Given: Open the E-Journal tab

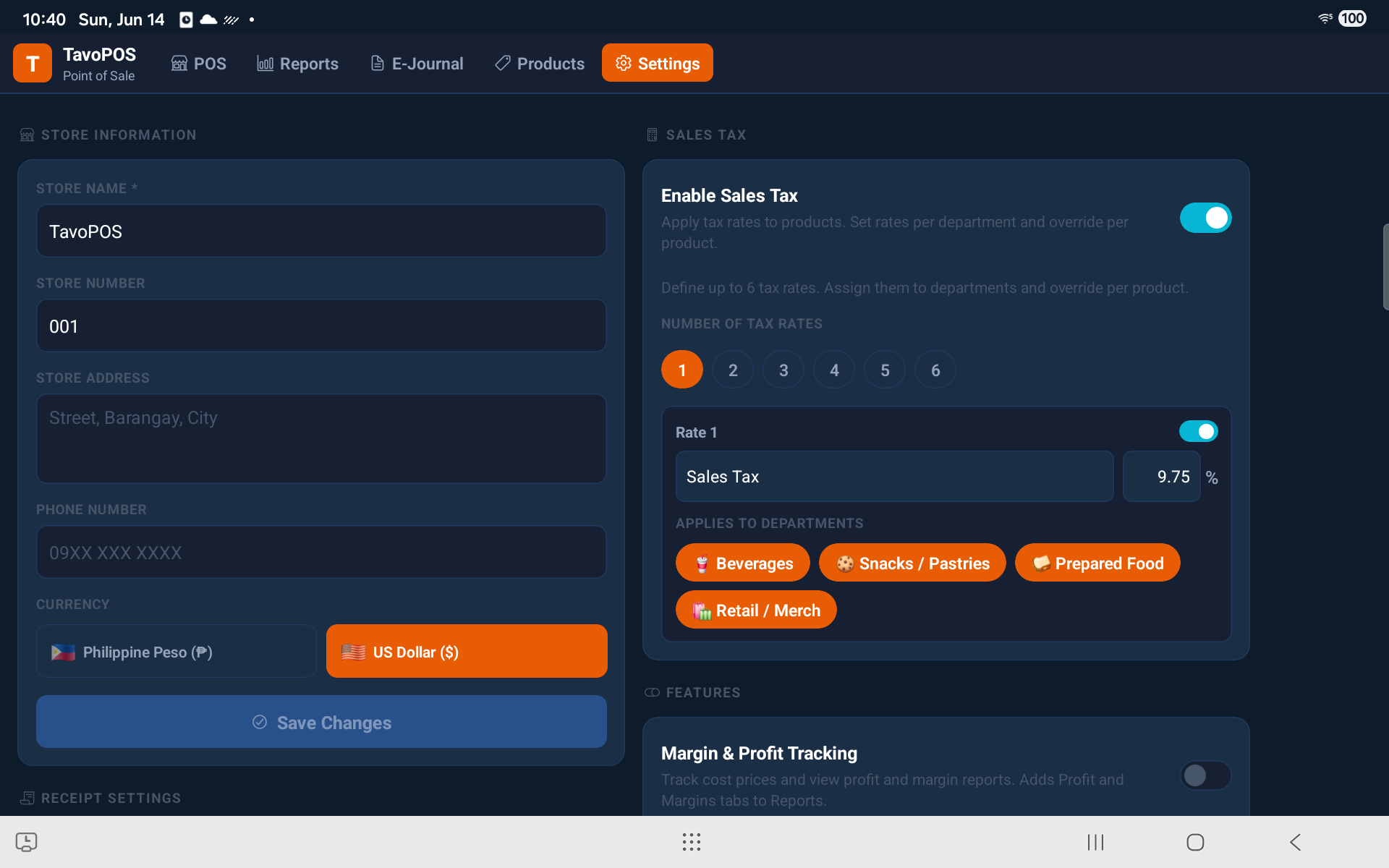Looking at the screenshot, I should click(417, 64).
